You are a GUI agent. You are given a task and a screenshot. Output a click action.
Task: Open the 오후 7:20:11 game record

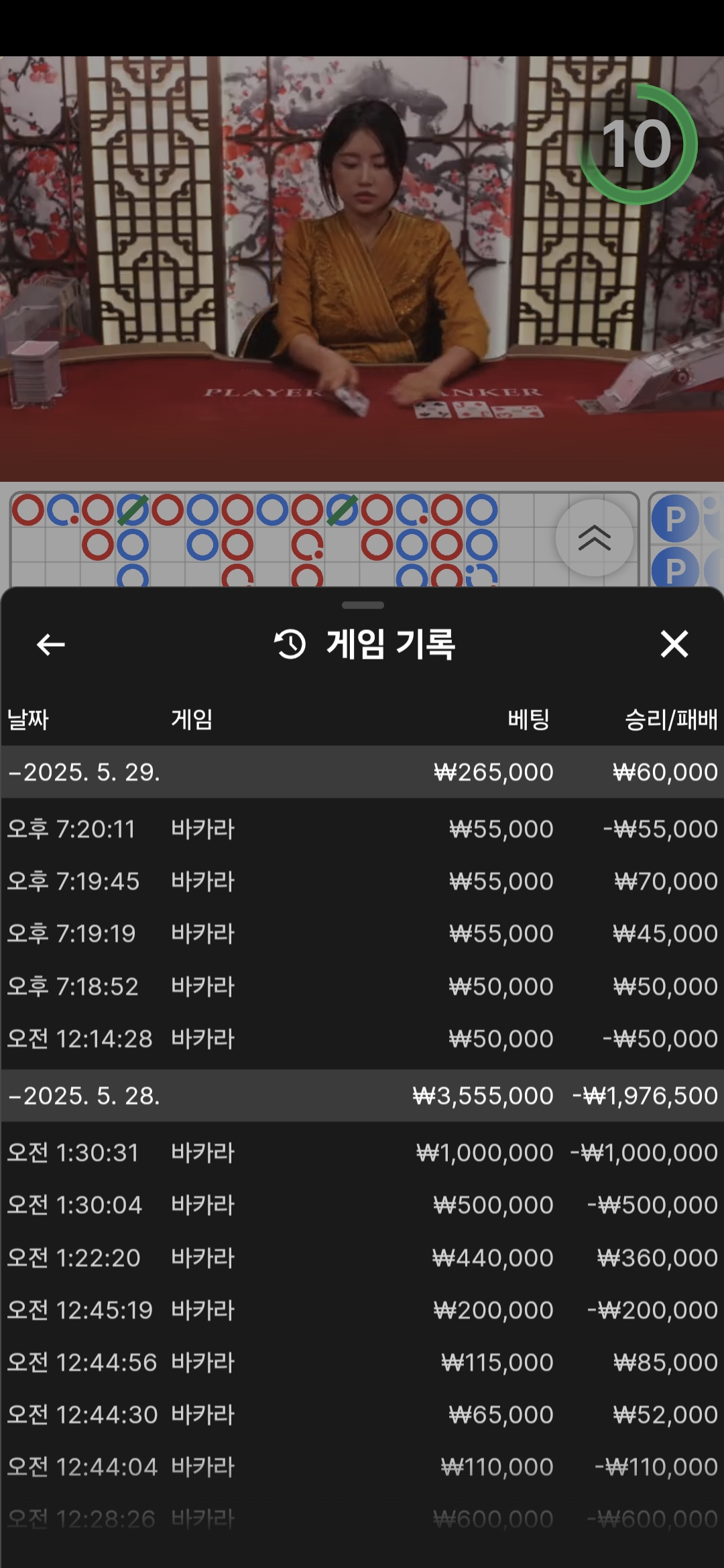point(362,829)
